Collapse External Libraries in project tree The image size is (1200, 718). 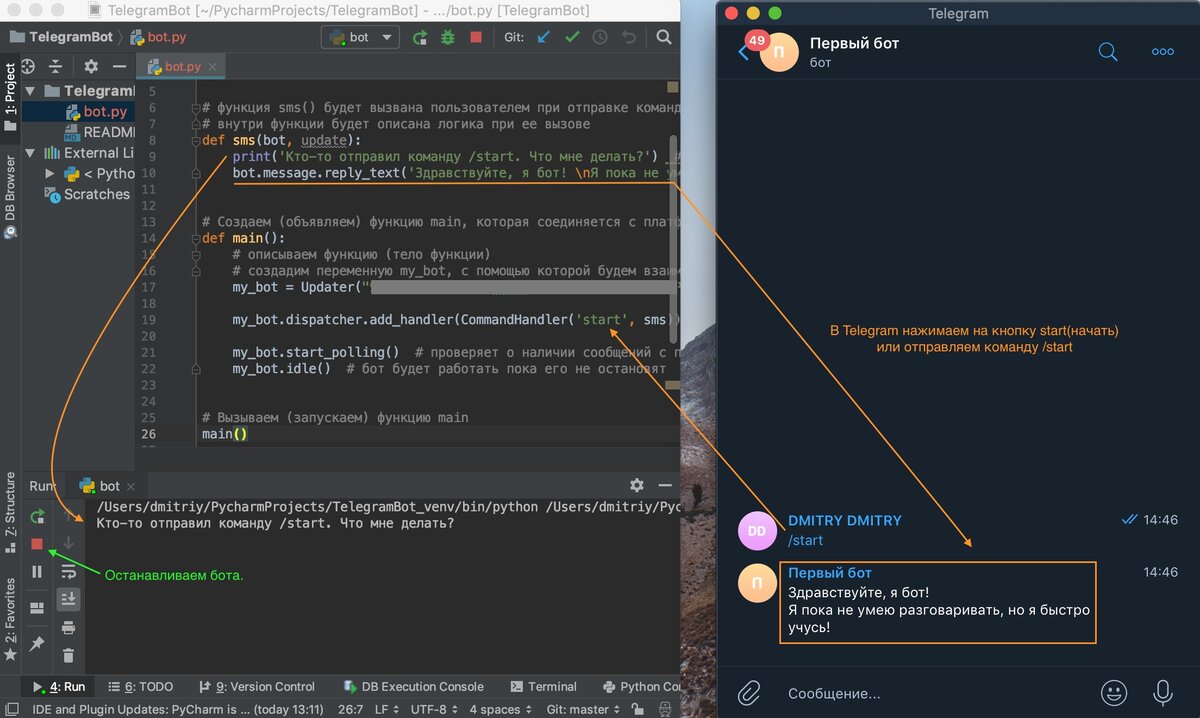coord(32,153)
